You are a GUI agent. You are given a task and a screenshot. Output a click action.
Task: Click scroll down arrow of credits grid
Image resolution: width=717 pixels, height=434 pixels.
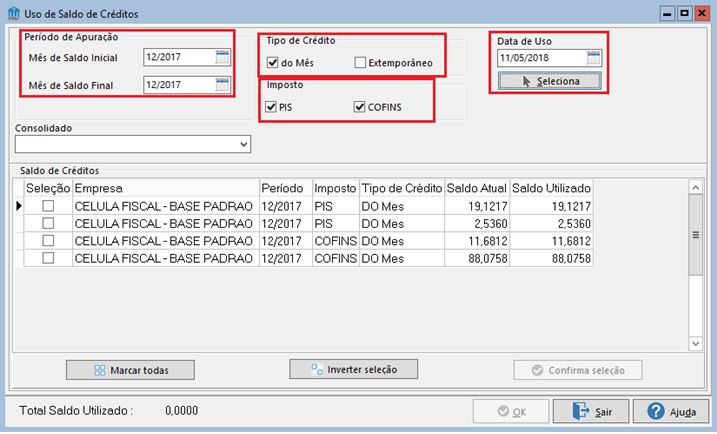[x=696, y=343]
